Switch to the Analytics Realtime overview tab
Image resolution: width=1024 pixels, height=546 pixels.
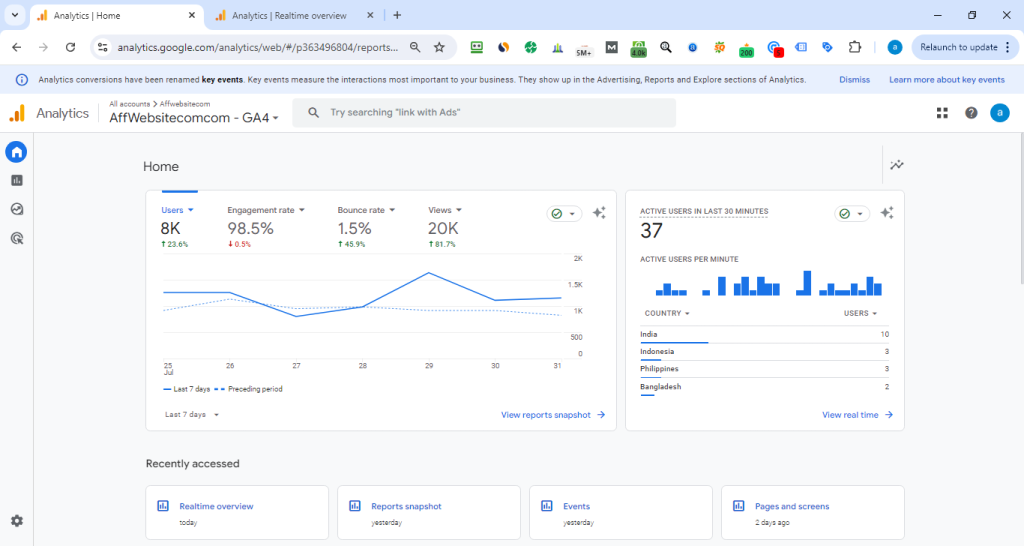tap(289, 16)
